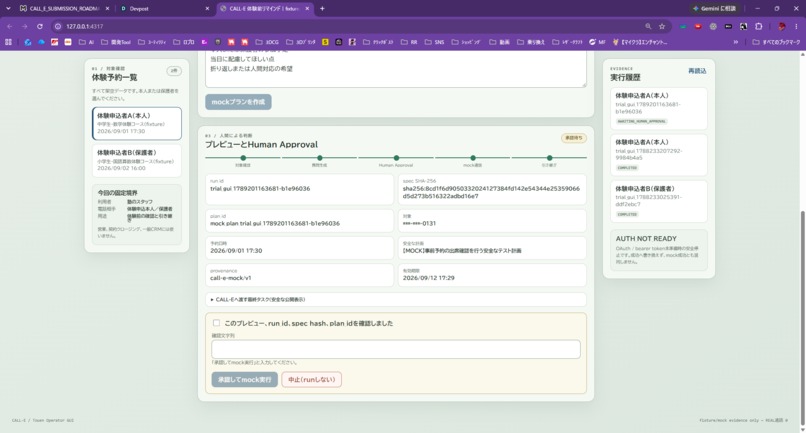Image resolution: width=806 pixels, height=433 pixels.
Task: Select 体験申込者B（保護者） in 体験予約一覧
Action: pos(137,161)
